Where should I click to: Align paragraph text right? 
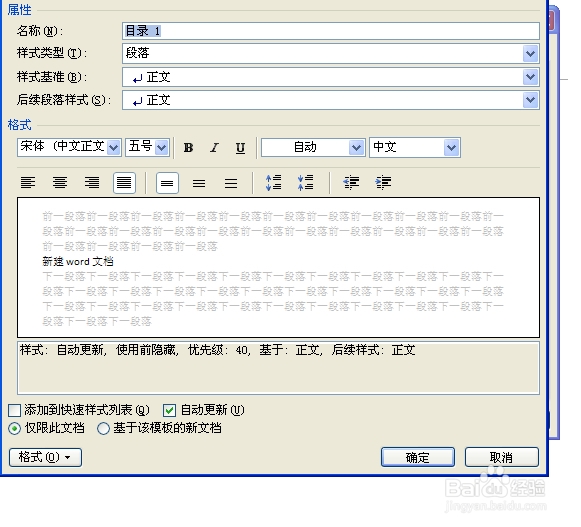[x=92, y=183]
